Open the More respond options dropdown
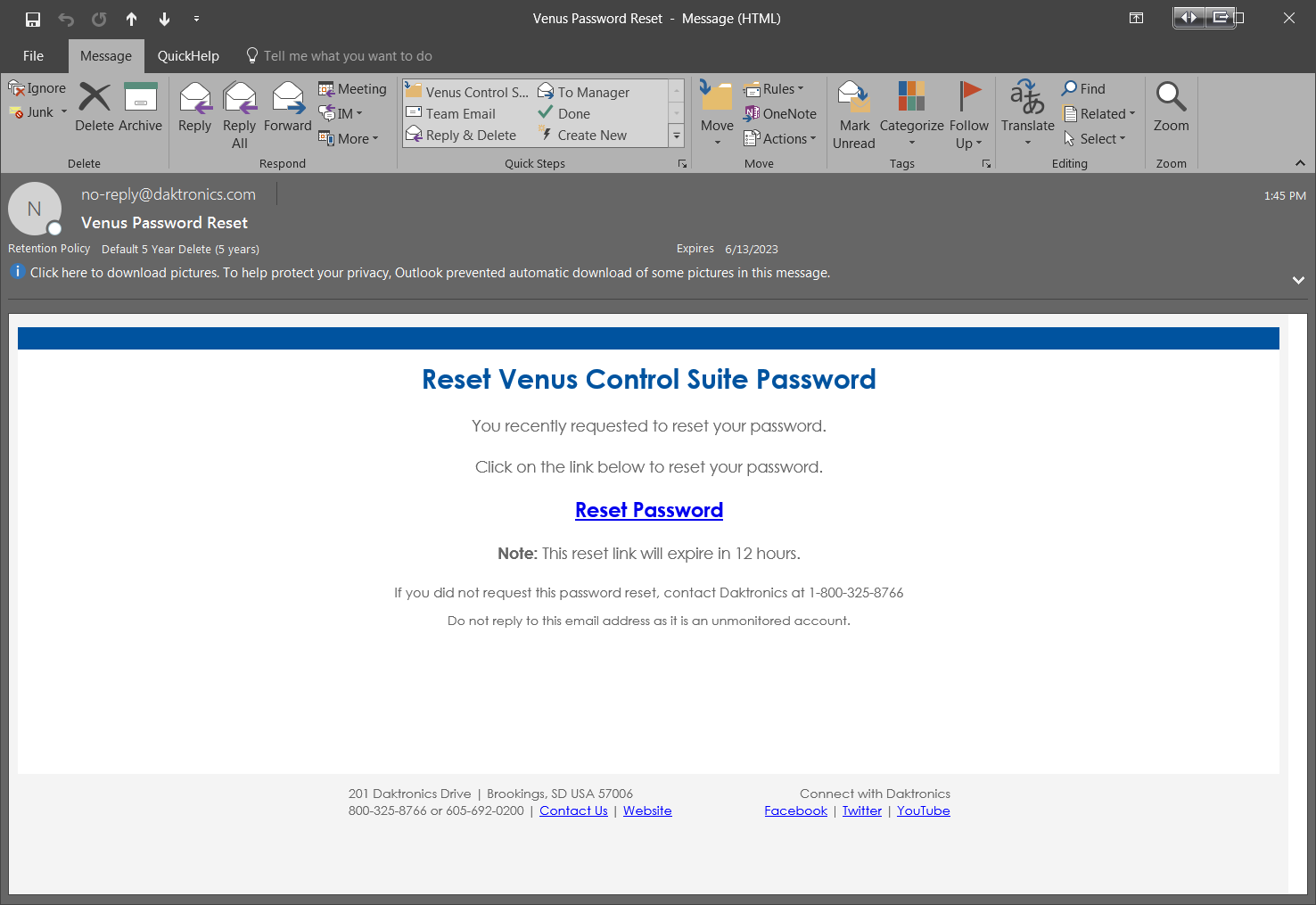 [x=349, y=139]
